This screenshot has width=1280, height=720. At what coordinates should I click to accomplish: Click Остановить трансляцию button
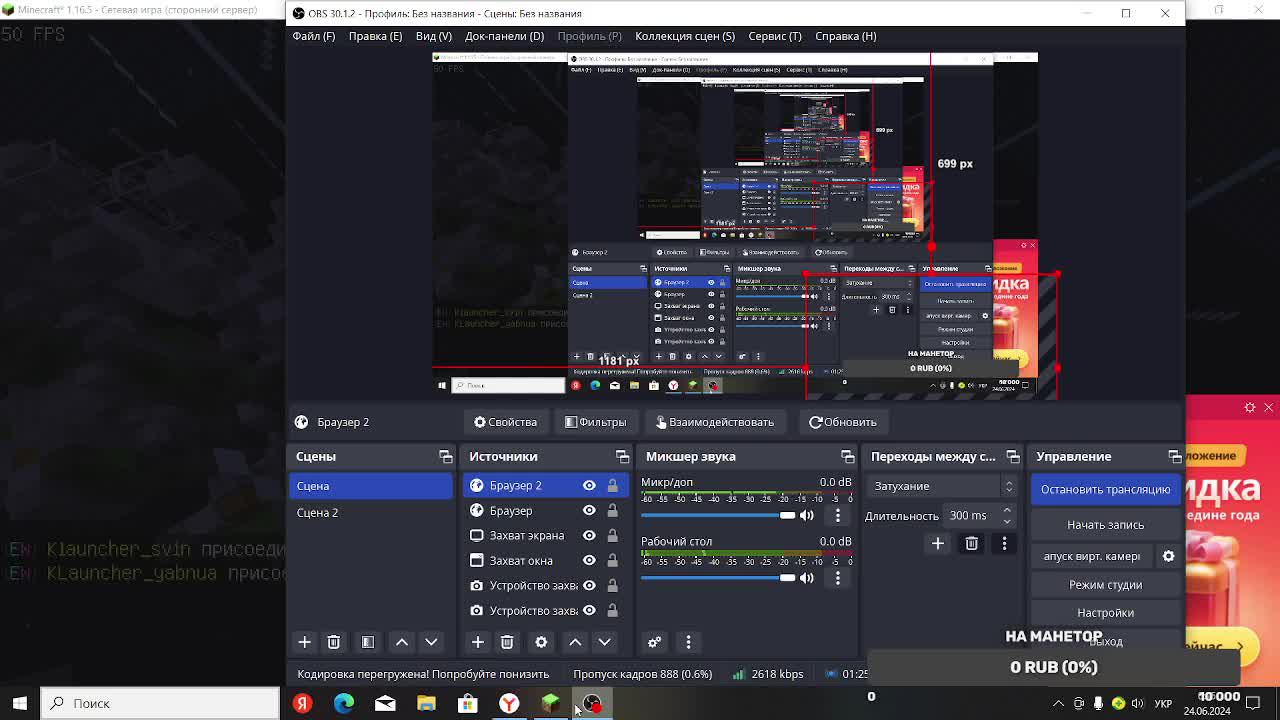1105,489
